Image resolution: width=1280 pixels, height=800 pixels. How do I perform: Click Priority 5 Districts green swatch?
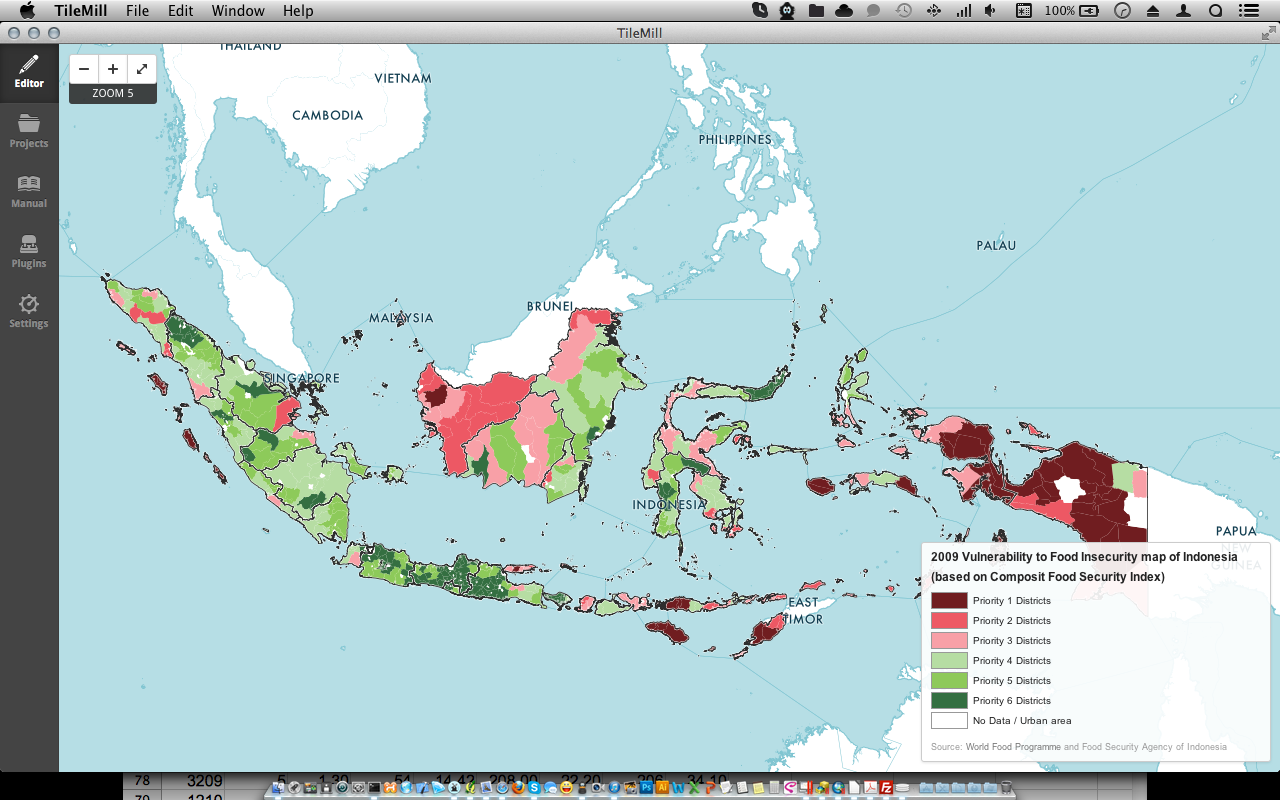(949, 680)
